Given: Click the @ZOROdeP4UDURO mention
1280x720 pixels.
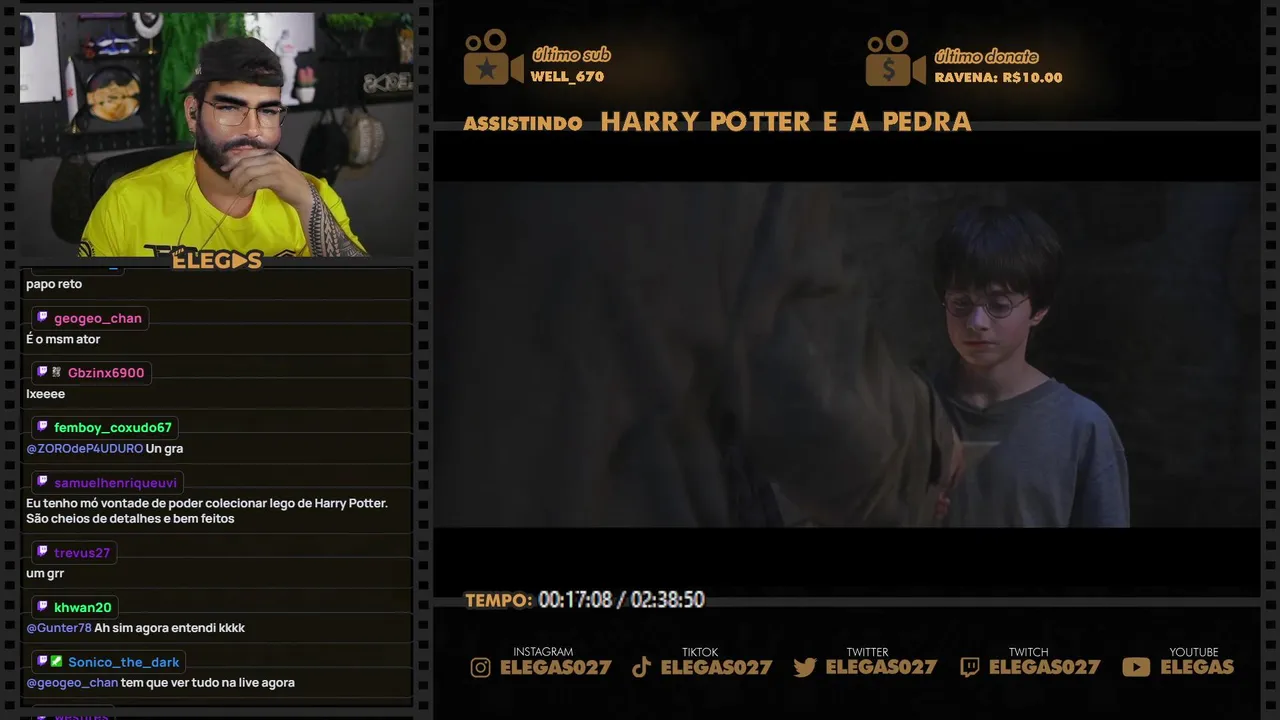Looking at the screenshot, I should click(84, 448).
